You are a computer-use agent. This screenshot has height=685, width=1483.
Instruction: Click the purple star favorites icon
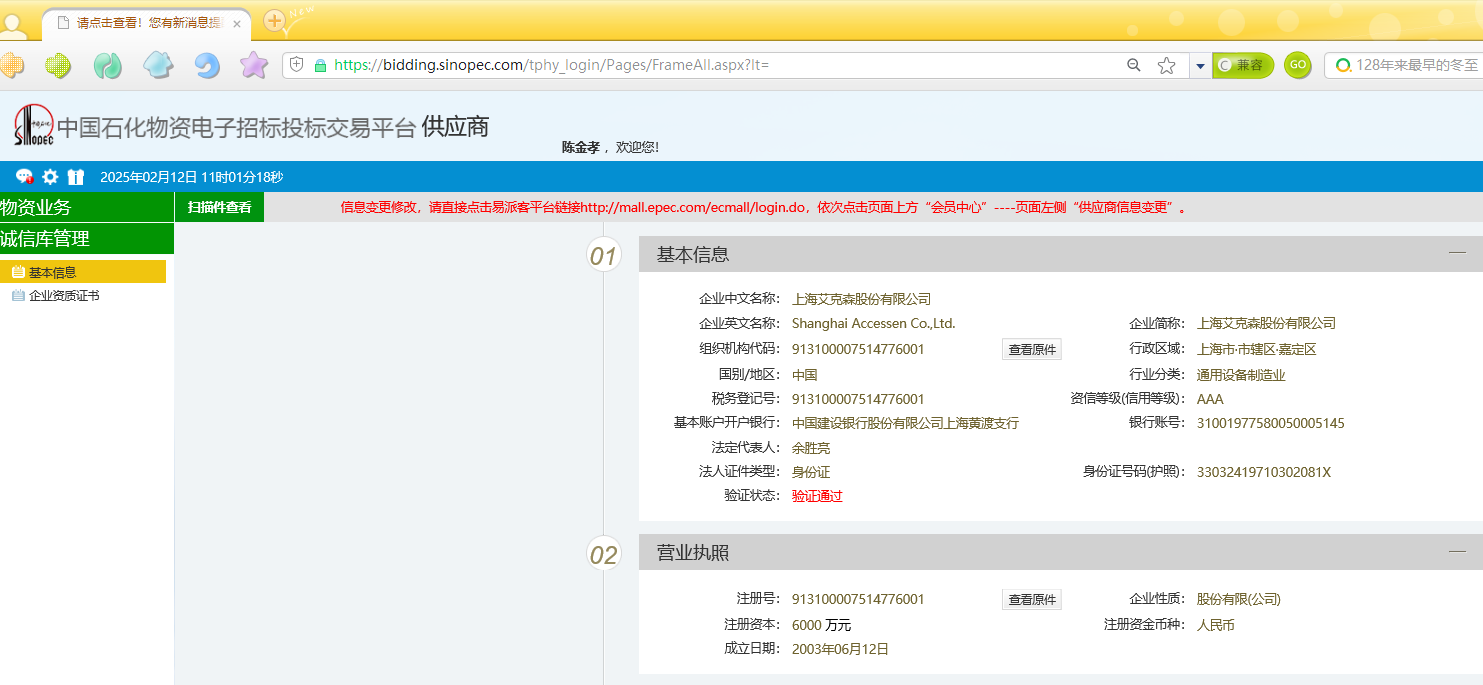tap(254, 66)
